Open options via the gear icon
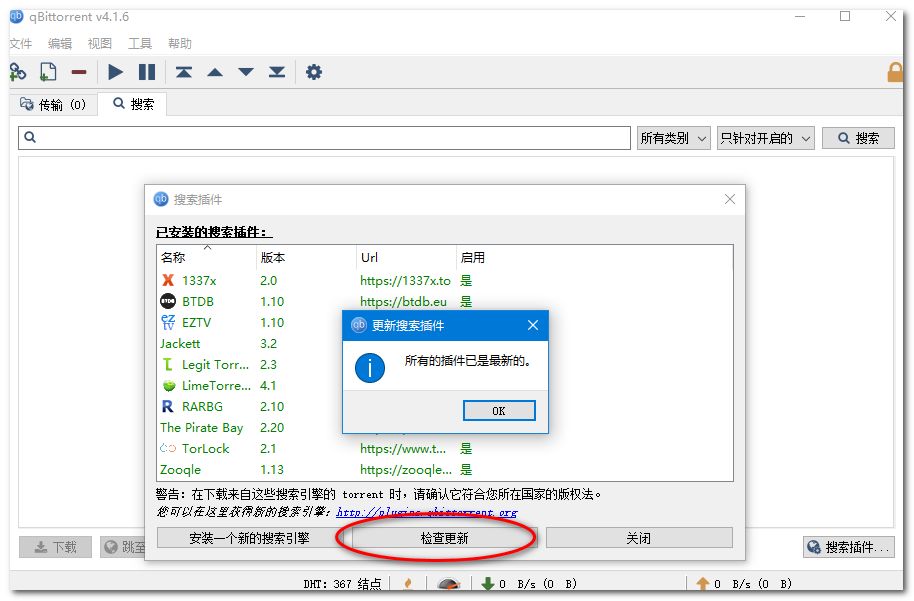The width and height of the screenshot is (914, 601). pyautogui.click(x=314, y=72)
